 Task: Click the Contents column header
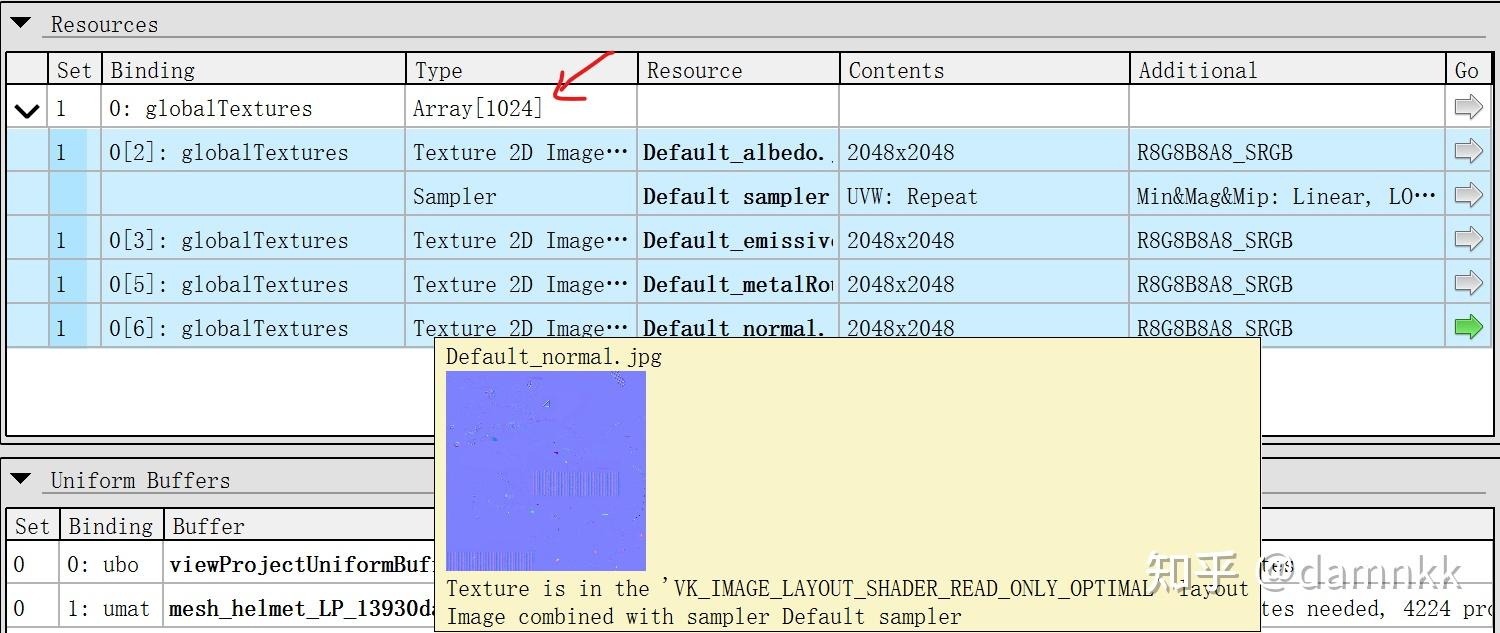point(895,69)
